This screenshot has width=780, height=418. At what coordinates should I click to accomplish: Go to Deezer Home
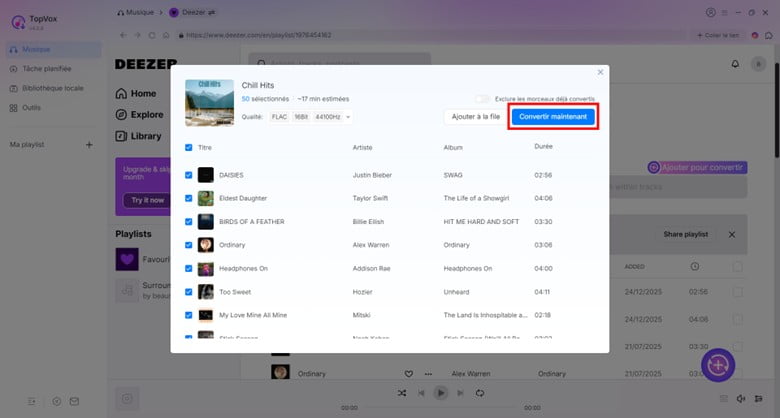click(x=136, y=94)
